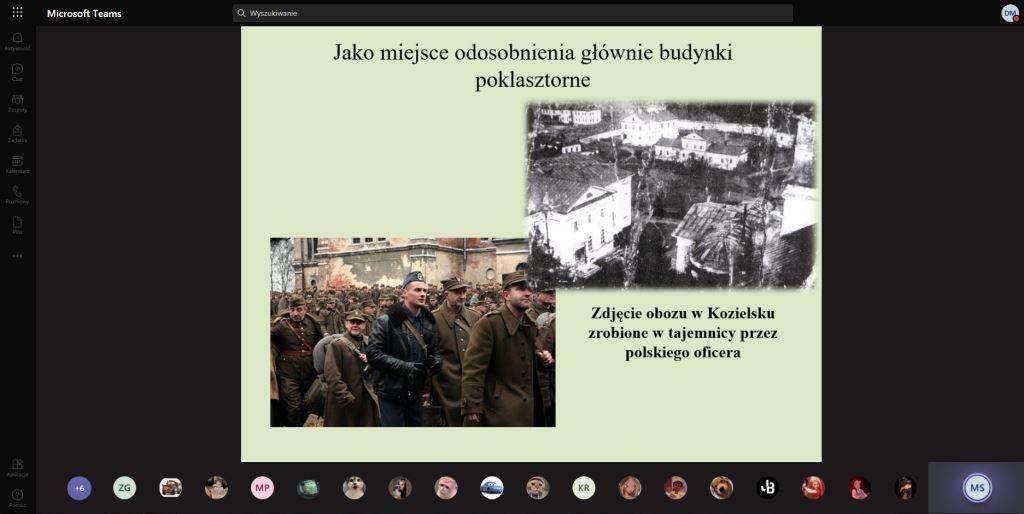Click the MS presenter tile

coord(976,488)
